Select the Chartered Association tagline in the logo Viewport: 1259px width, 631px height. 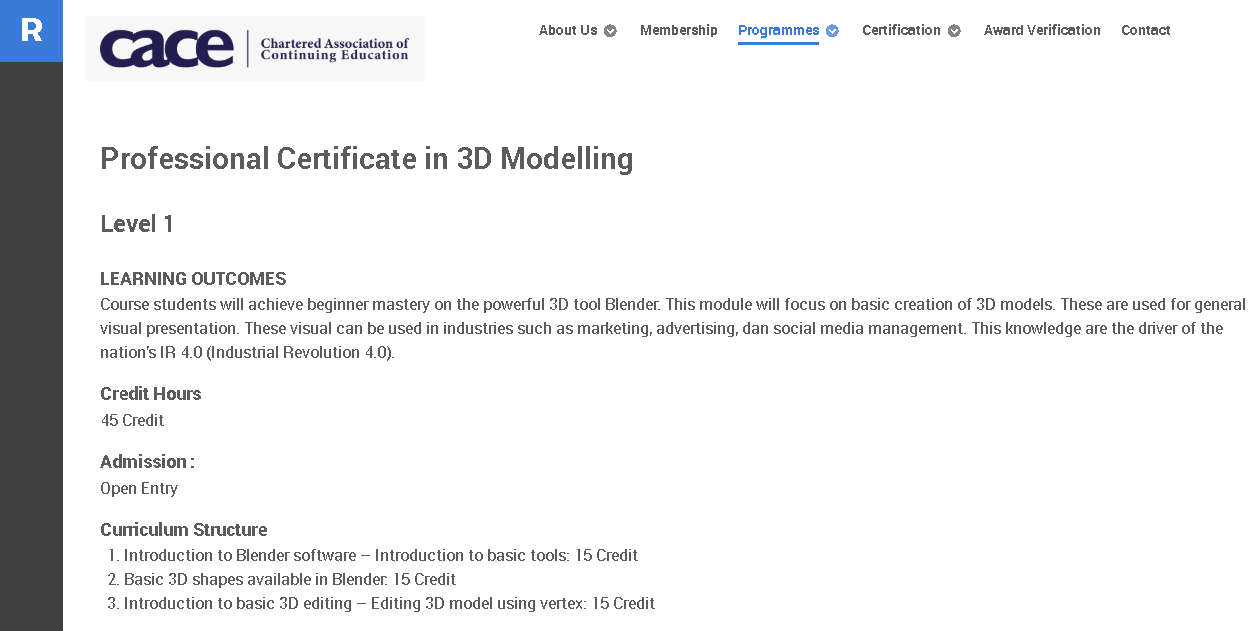pos(333,49)
